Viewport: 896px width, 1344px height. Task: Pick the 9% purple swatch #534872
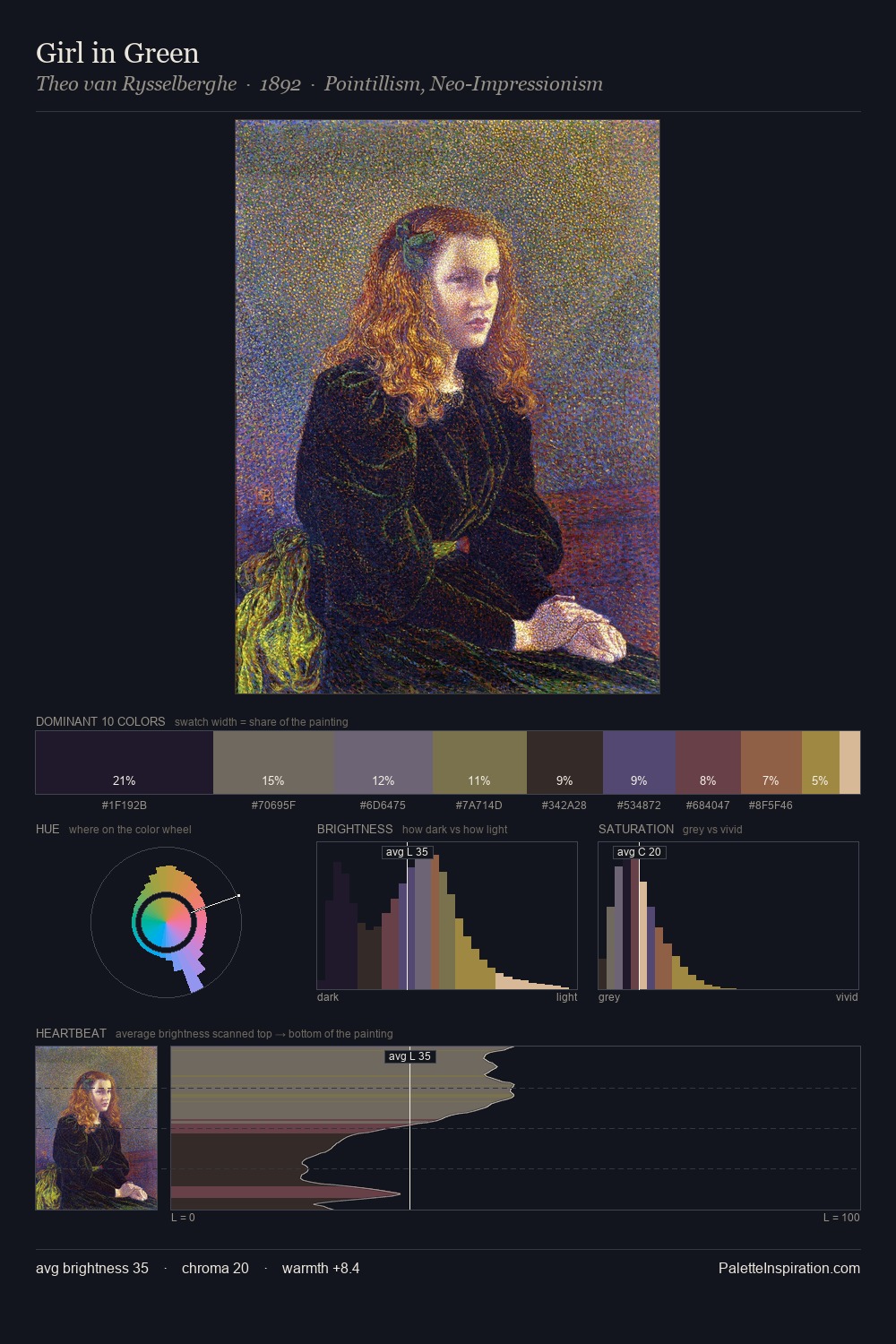639,762
